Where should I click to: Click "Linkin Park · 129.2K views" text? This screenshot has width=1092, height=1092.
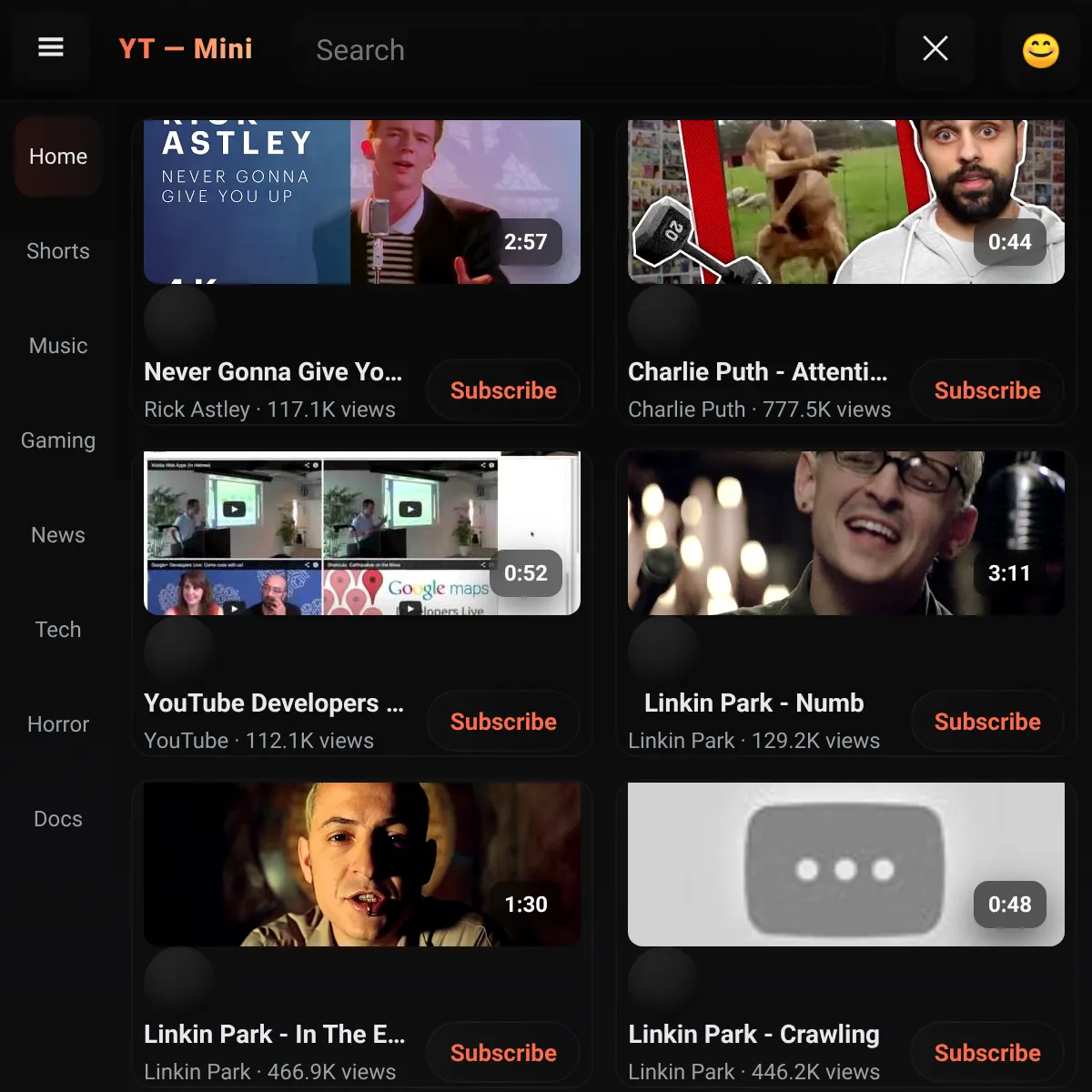click(x=753, y=741)
